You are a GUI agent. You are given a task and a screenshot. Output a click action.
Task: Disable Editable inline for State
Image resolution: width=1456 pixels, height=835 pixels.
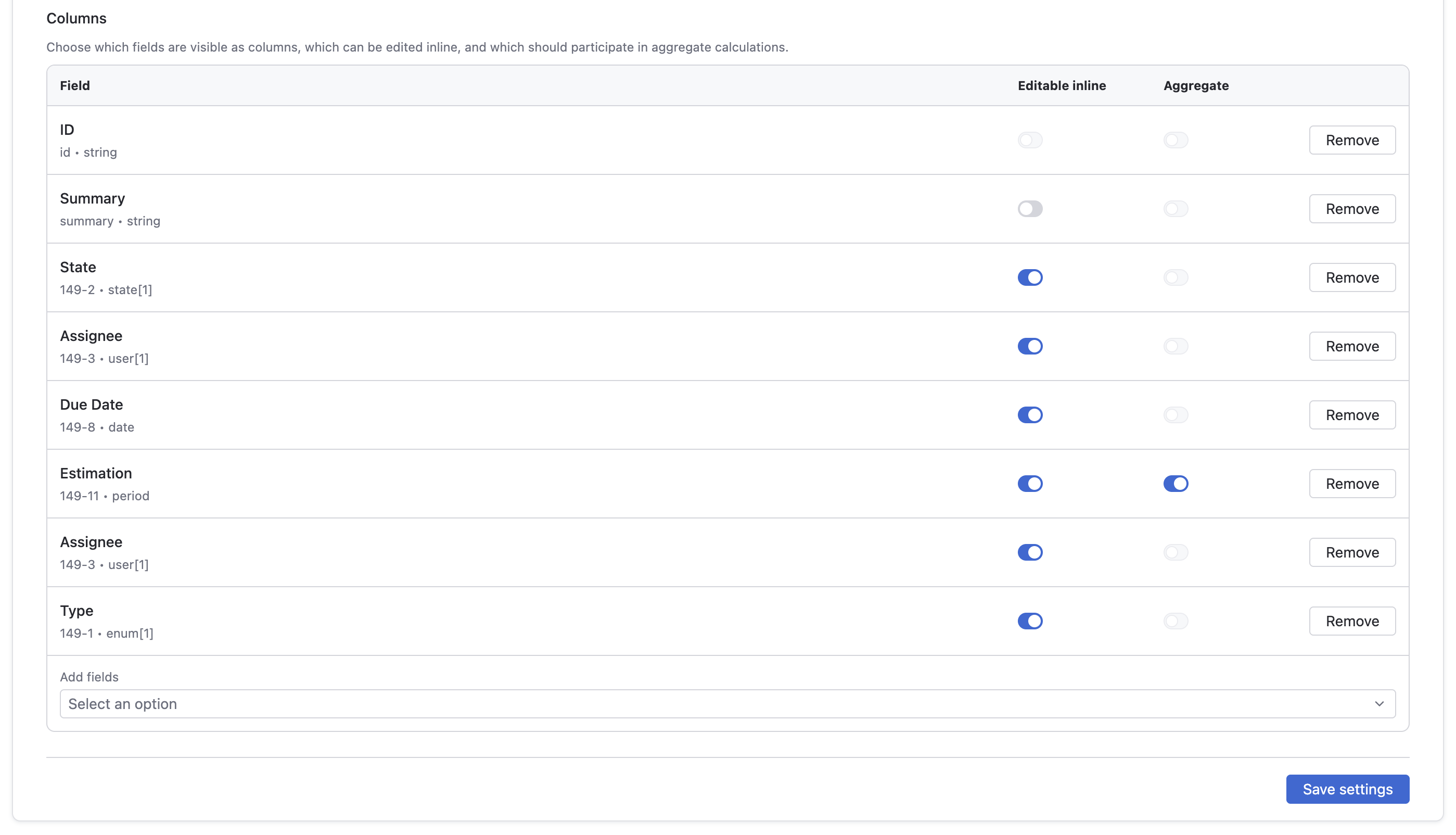pyautogui.click(x=1030, y=277)
